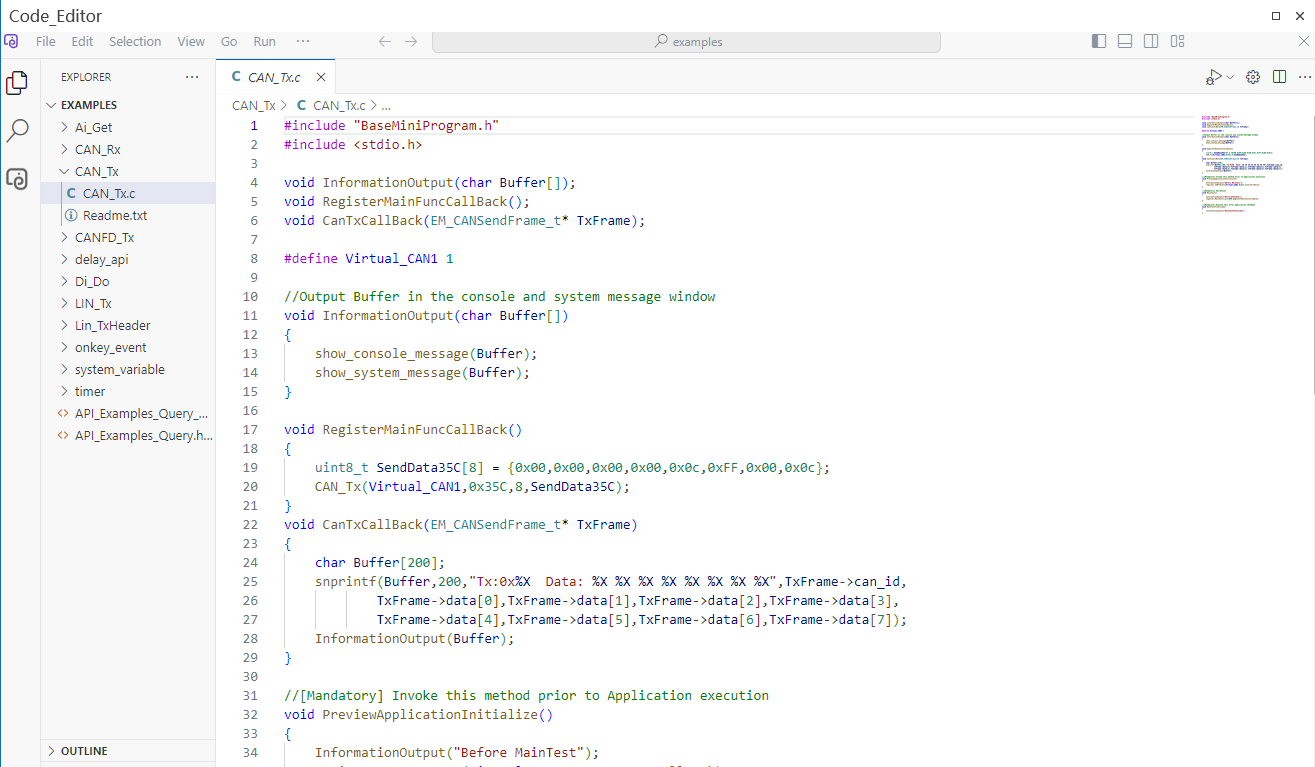Collapse the CAN_Tx folder
1315x767 pixels.
tap(96, 171)
